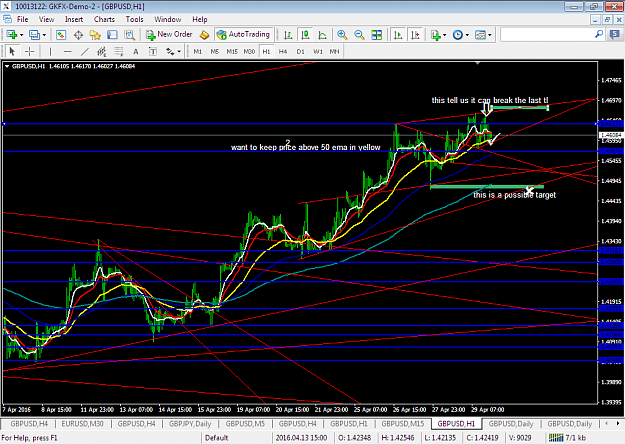Image resolution: width=625 pixels, height=444 pixels.
Task: Switch to the EURUSD,M30 chart tab
Action: click(82, 424)
